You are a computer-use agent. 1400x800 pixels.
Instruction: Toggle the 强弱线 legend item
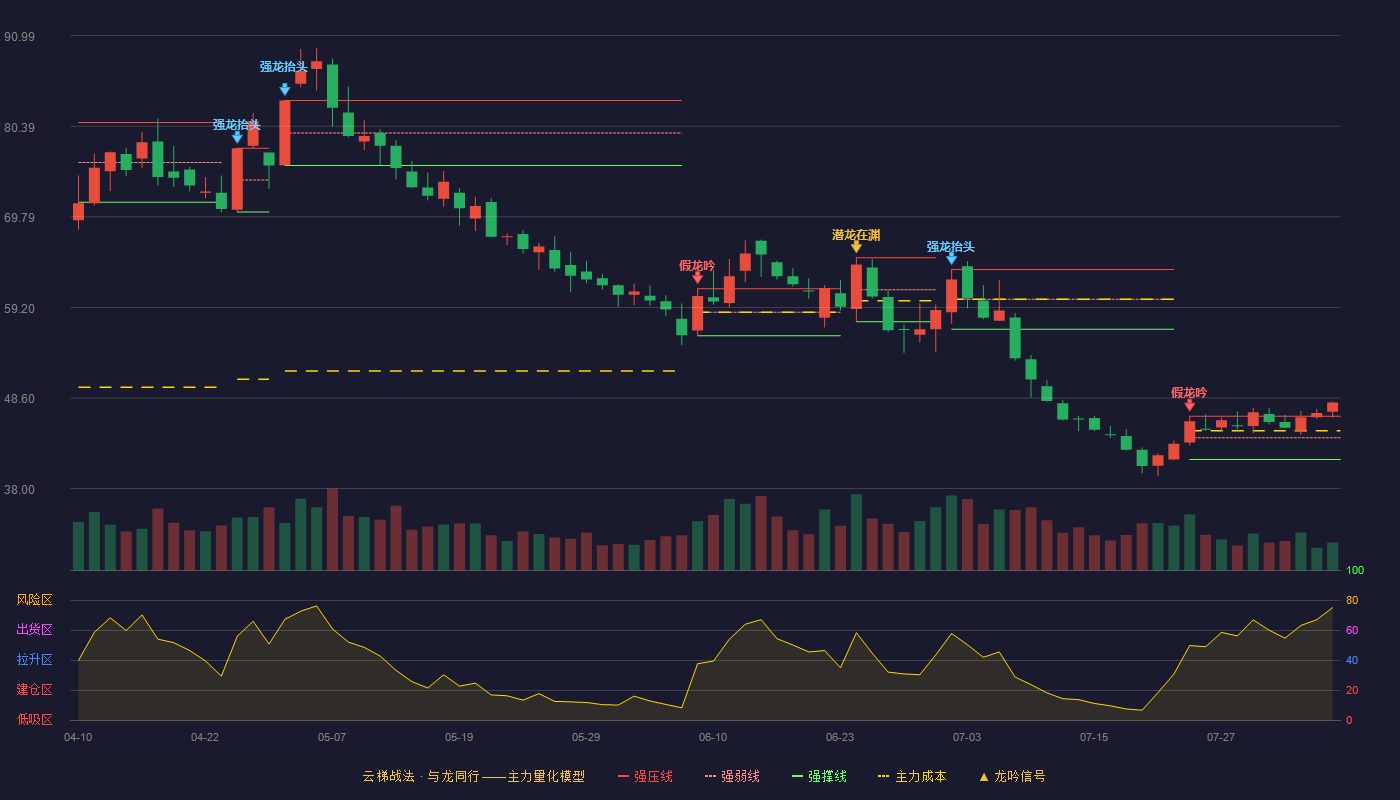(732, 776)
